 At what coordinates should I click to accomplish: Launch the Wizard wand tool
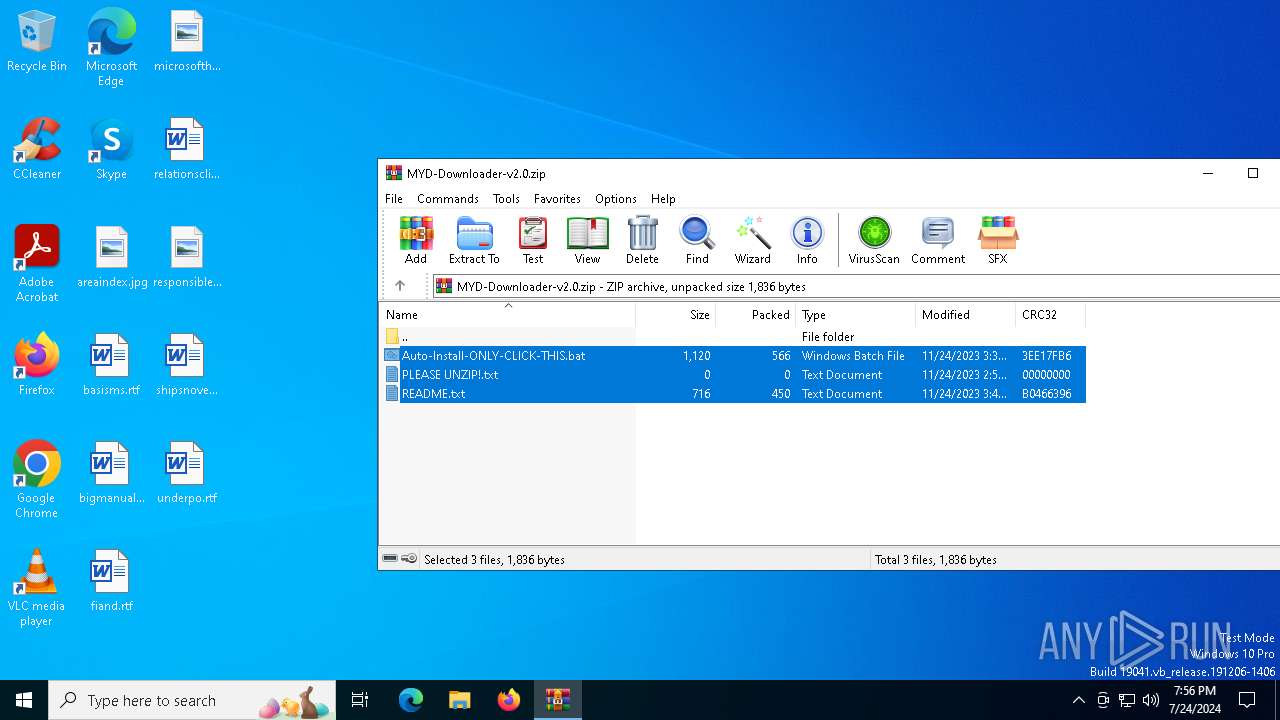coord(752,240)
